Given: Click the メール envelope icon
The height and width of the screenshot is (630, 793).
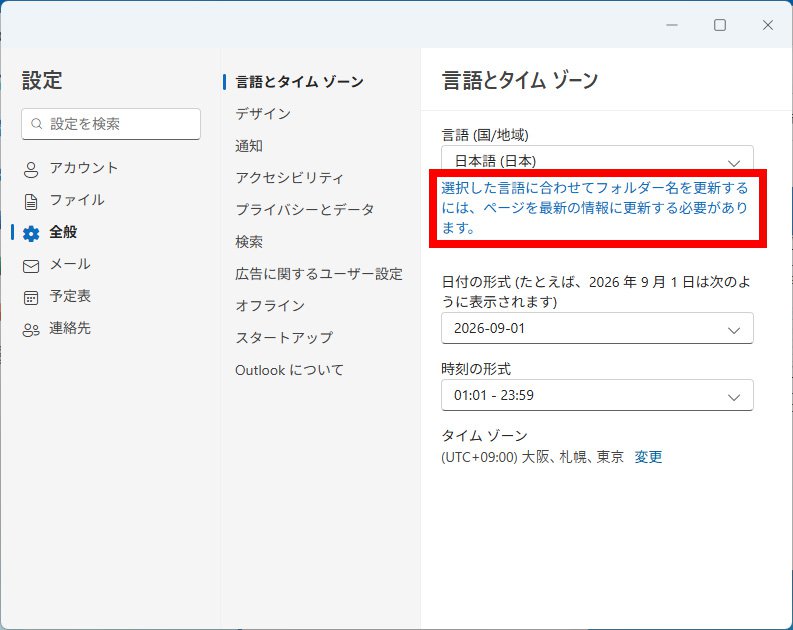Looking at the screenshot, I should click(x=31, y=265).
